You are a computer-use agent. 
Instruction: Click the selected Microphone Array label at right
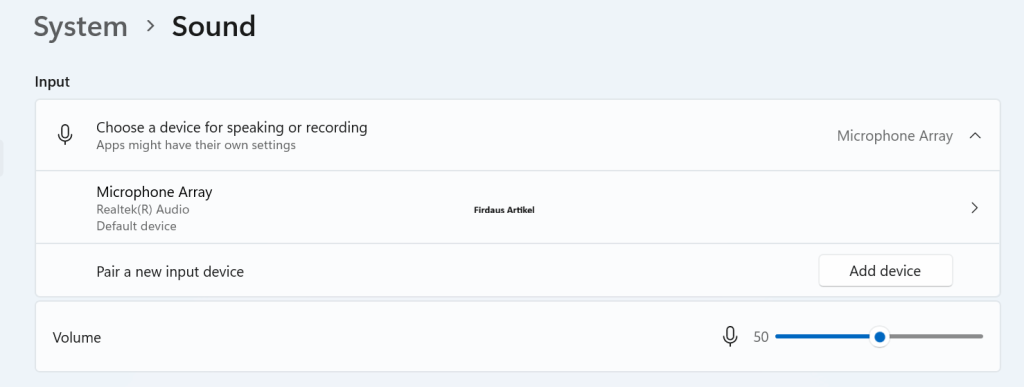(x=895, y=136)
